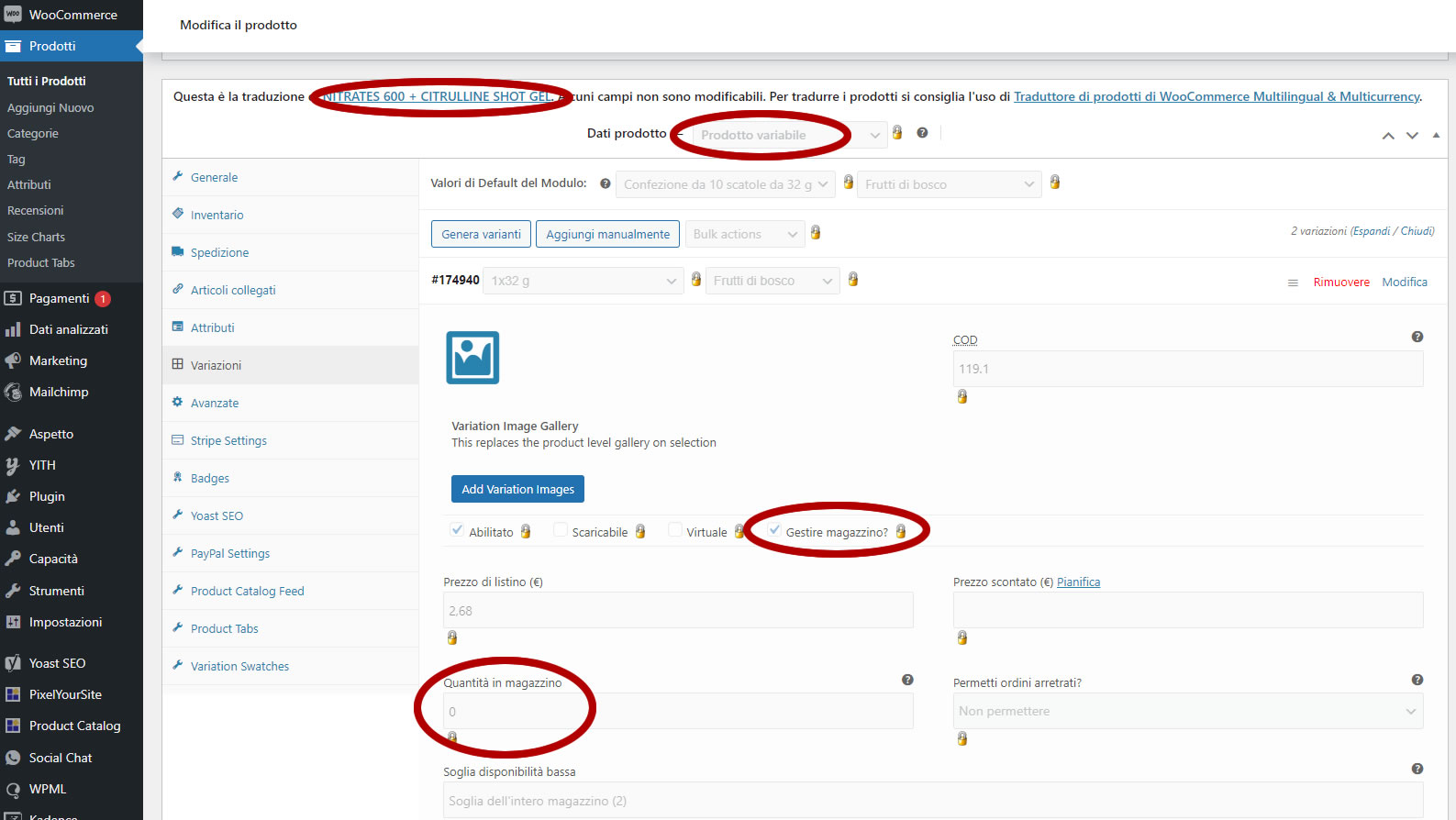Open the Non permettere backorders dropdown
Screen dimensions: 1456x820
pyautogui.click(x=1188, y=711)
